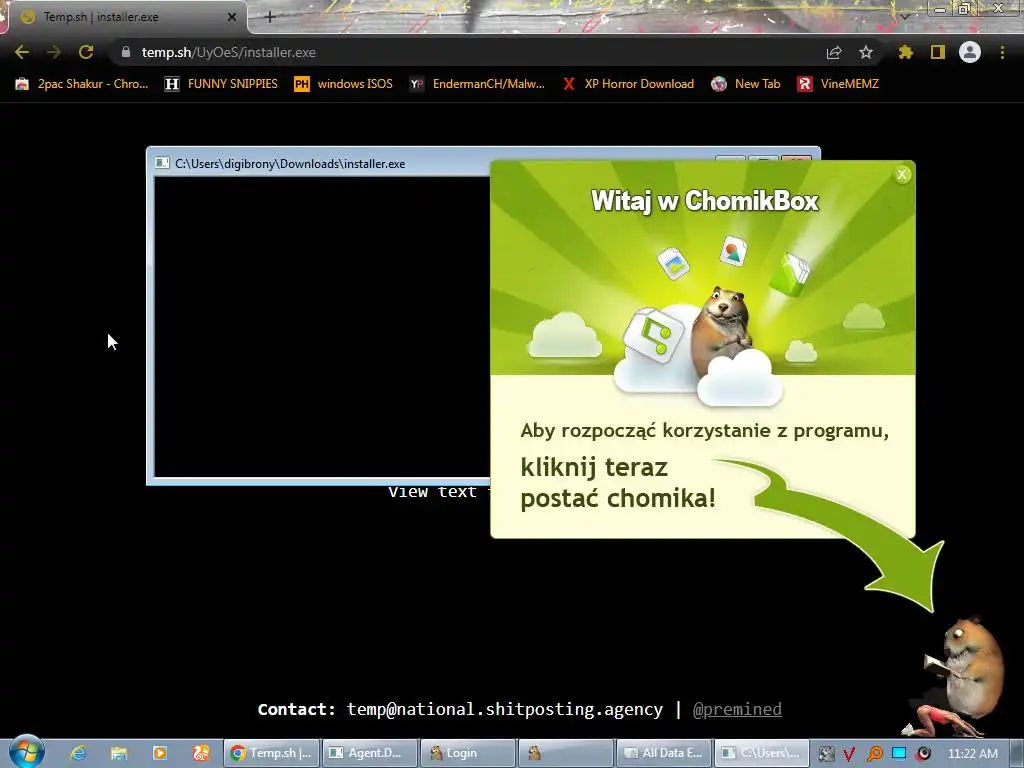
Task: Bookmark this page with the star icon
Action: coord(865,52)
